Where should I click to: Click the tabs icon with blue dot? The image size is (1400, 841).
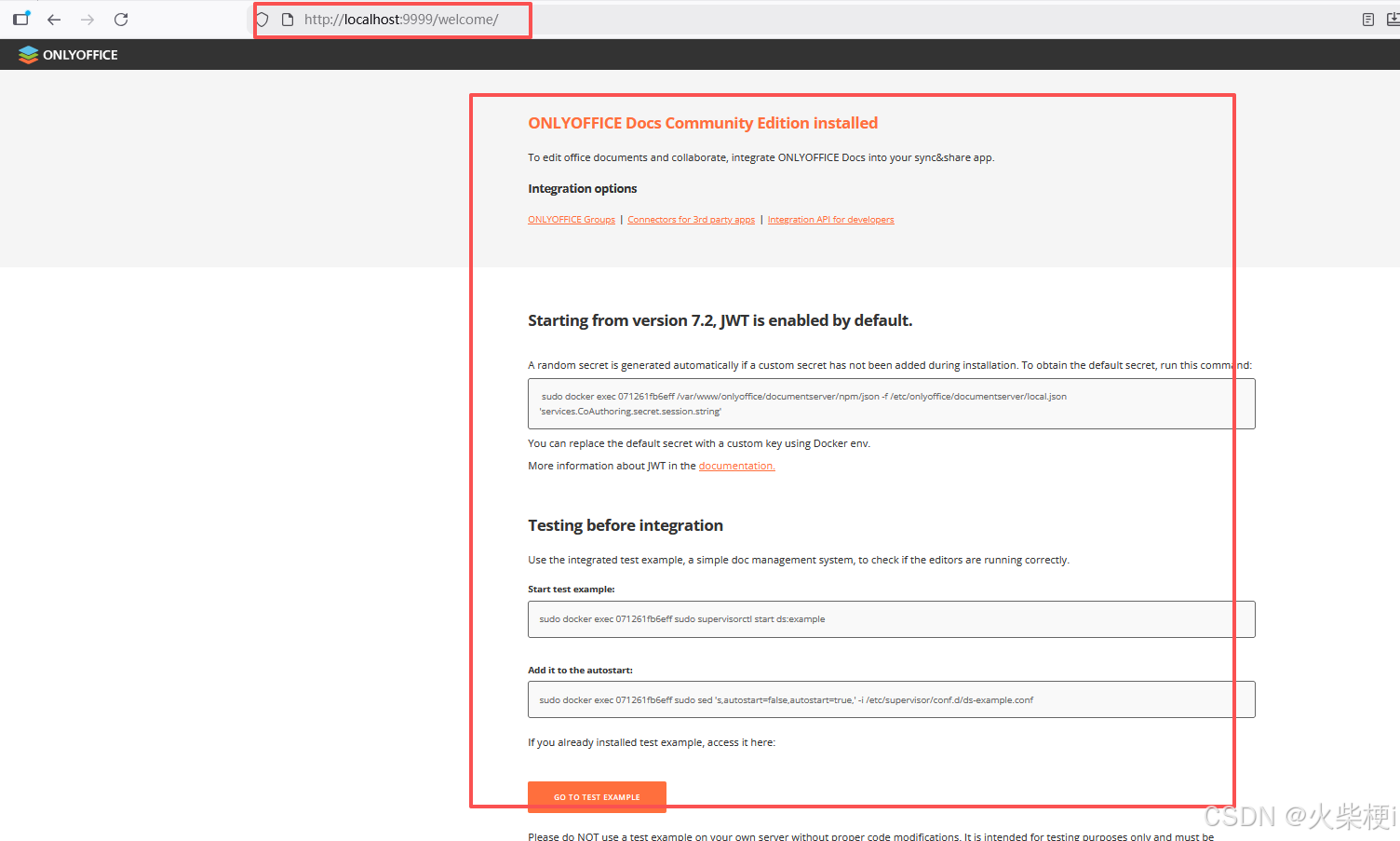tap(20, 19)
